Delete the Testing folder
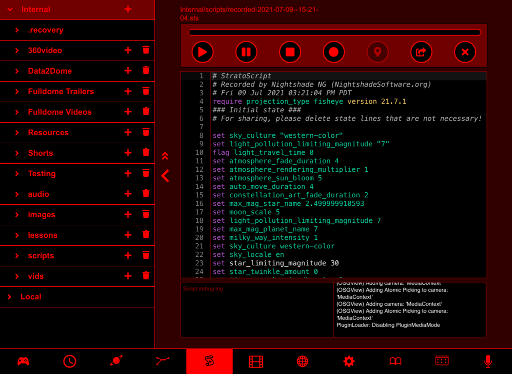 coord(146,173)
